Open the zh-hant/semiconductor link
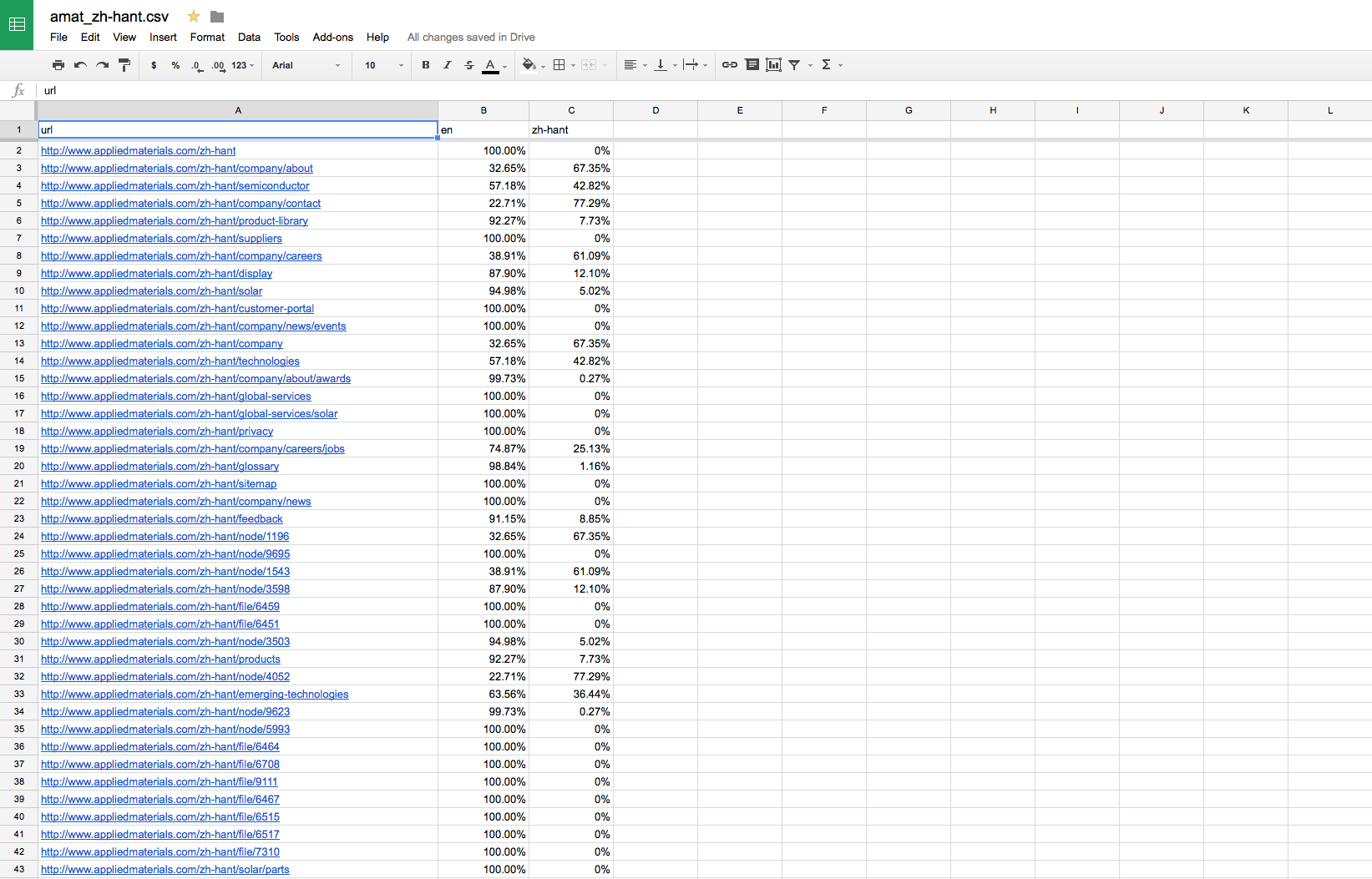 tap(175, 185)
